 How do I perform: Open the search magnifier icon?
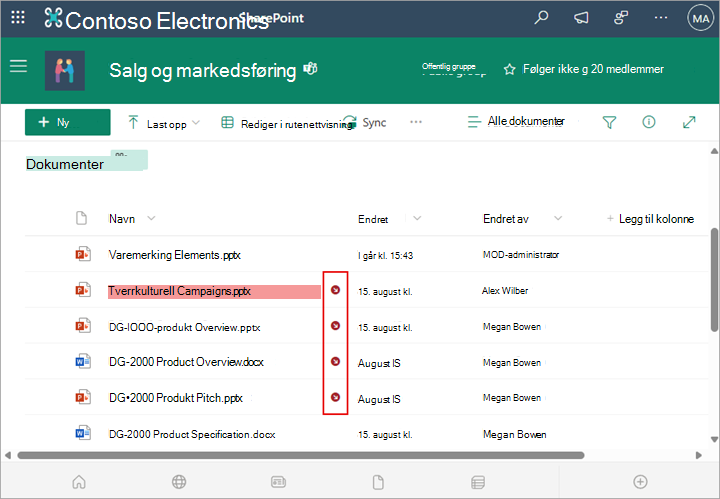tap(541, 18)
